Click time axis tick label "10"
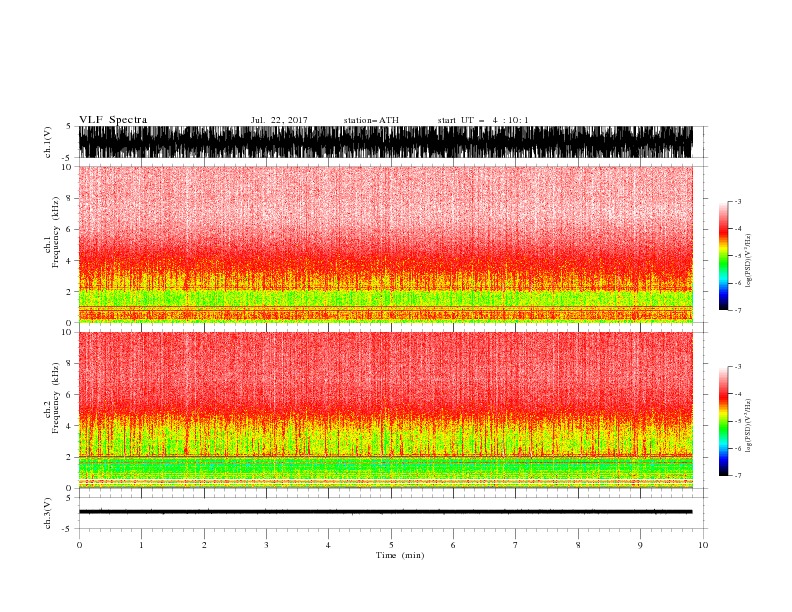This screenshot has height=612, width=792. point(703,545)
